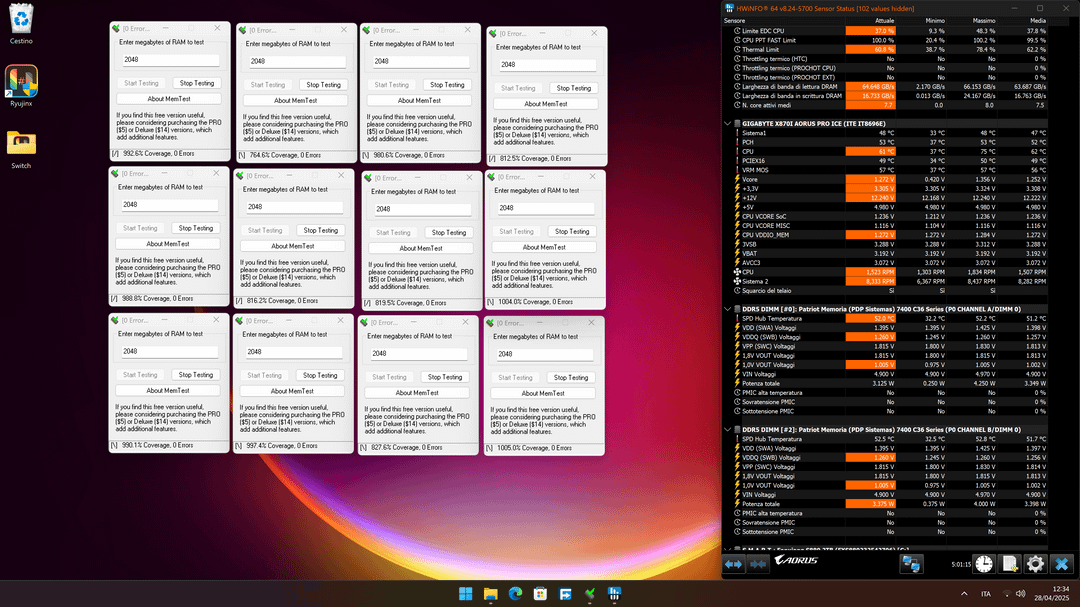Select the CPU PPT FAST Limit row
Viewport: 1080px width, 607px height.
(x=885, y=41)
